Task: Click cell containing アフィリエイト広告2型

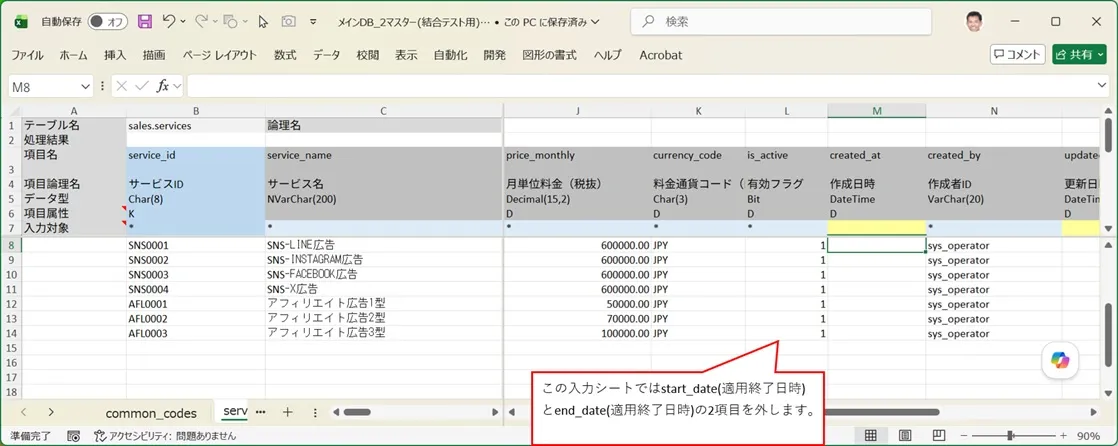Action: (384, 318)
